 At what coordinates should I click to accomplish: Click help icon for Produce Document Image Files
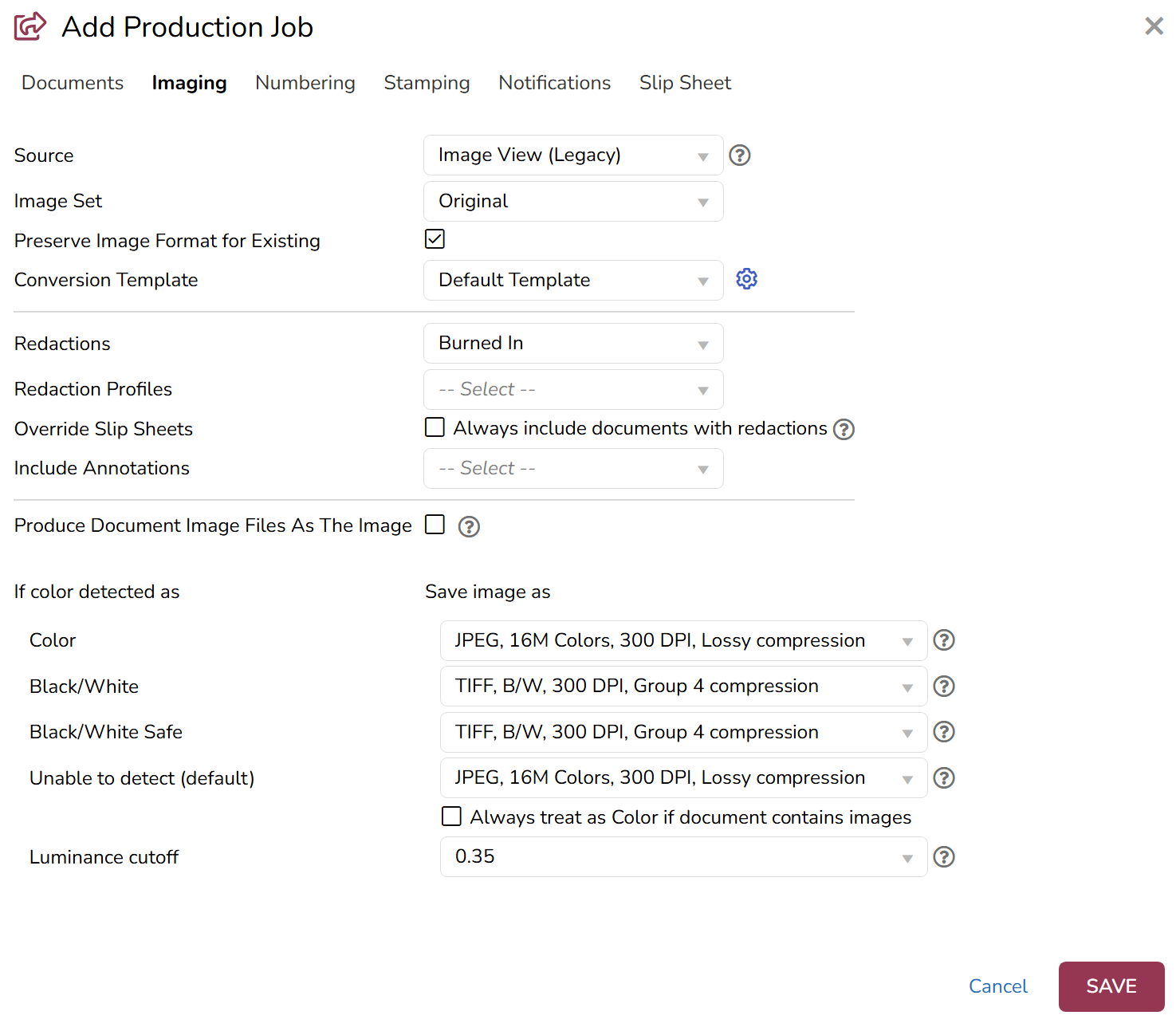[469, 527]
